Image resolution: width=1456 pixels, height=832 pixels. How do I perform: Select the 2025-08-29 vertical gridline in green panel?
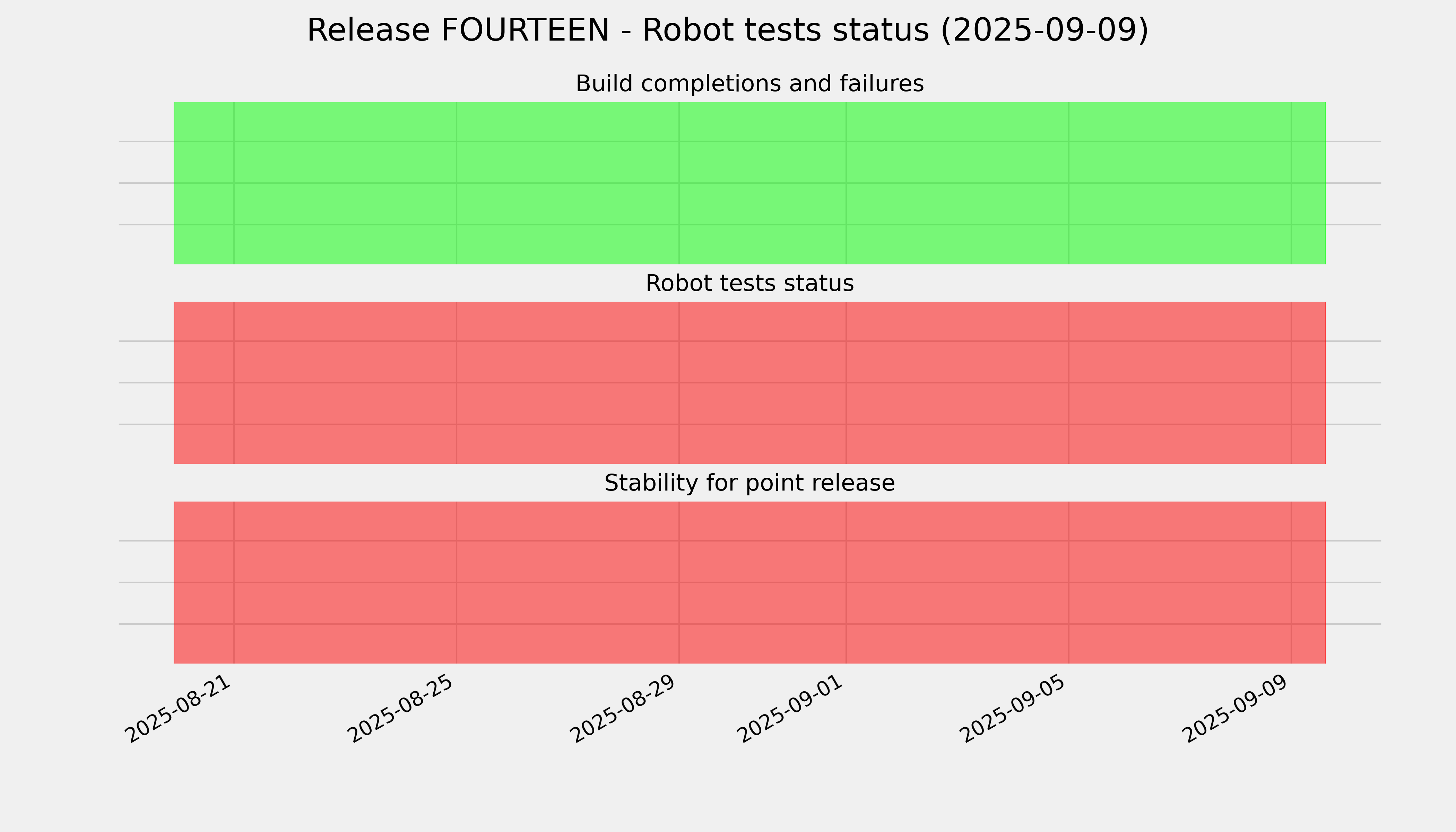(x=679, y=183)
